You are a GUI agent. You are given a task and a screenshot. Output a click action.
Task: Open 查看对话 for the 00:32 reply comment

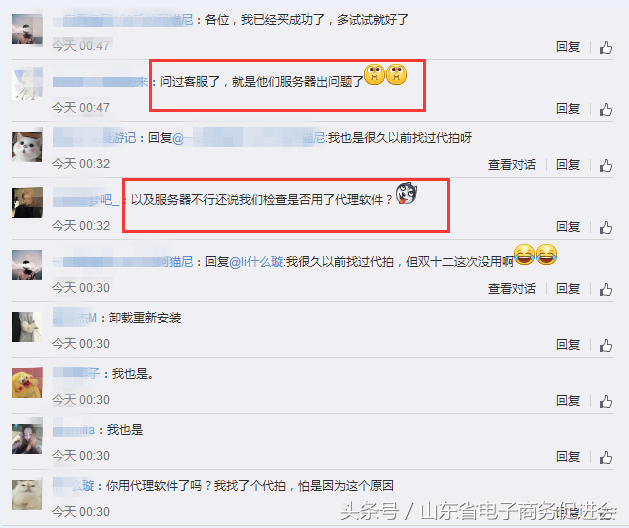click(x=511, y=165)
